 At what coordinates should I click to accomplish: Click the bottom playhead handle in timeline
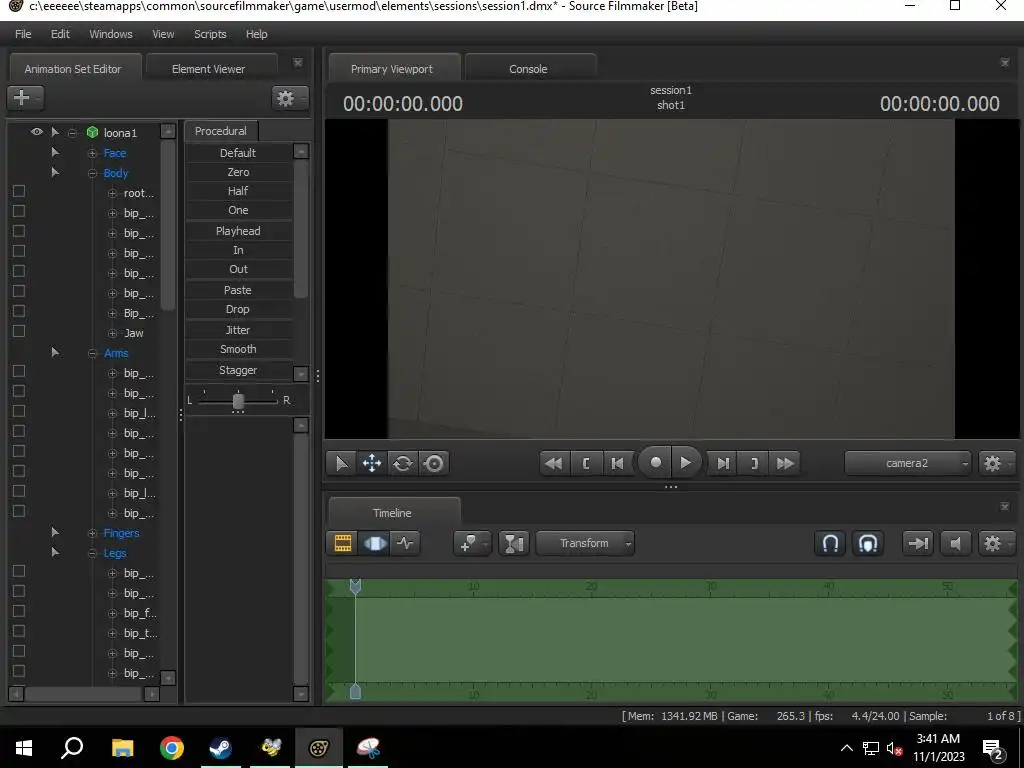point(355,692)
